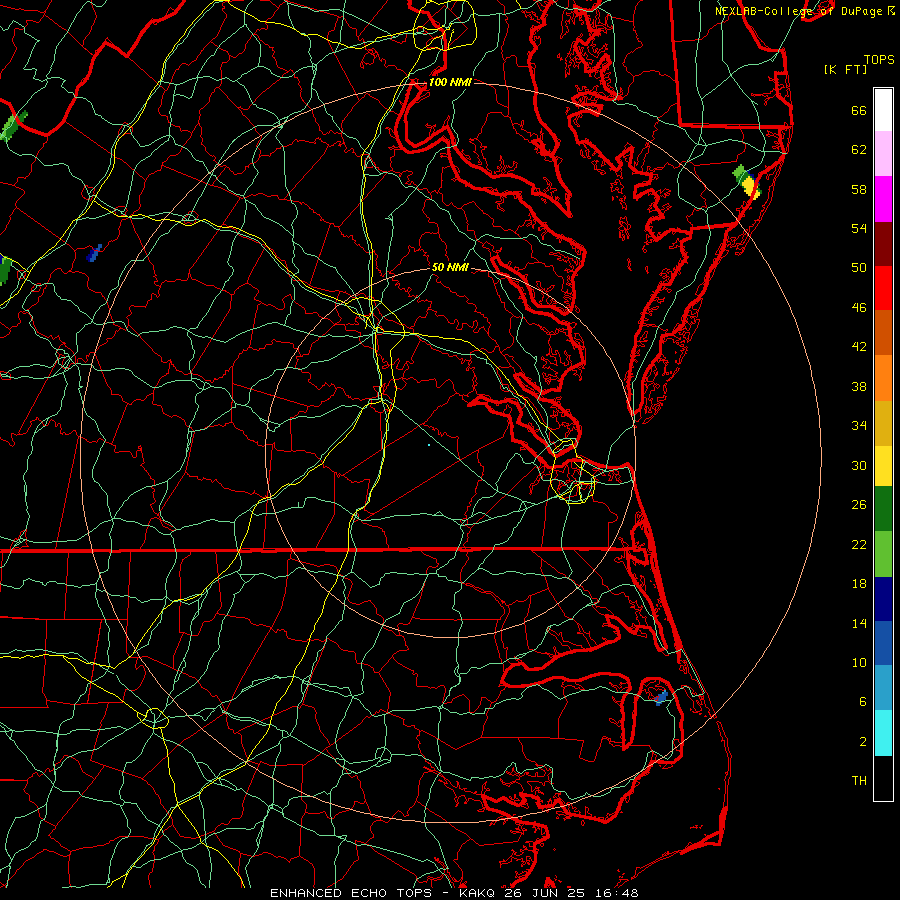Image resolution: width=900 pixels, height=900 pixels.
Task: Choose the dark green legend swatch
Action: (x=883, y=509)
